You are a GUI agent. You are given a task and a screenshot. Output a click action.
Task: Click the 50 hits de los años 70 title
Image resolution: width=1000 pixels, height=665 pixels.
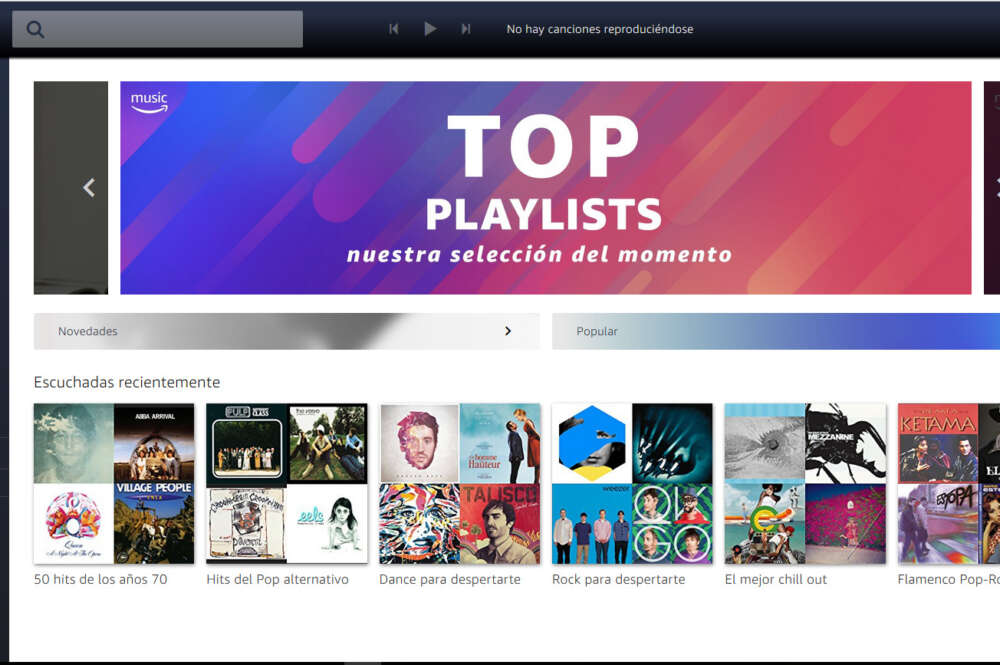(x=101, y=579)
